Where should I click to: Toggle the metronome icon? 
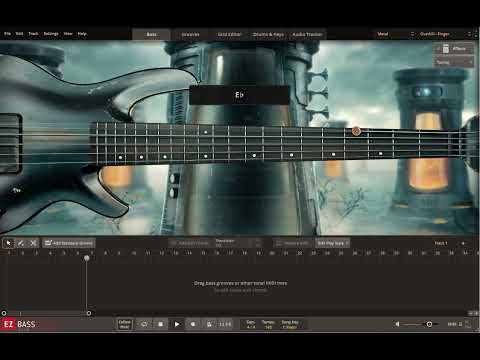(209, 324)
